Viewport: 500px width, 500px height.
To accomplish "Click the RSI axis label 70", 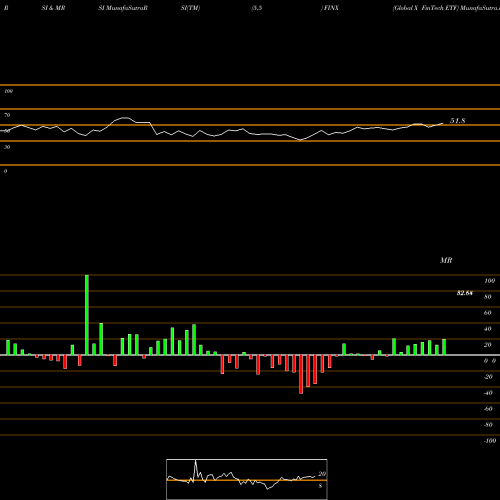I will tap(7, 115).
